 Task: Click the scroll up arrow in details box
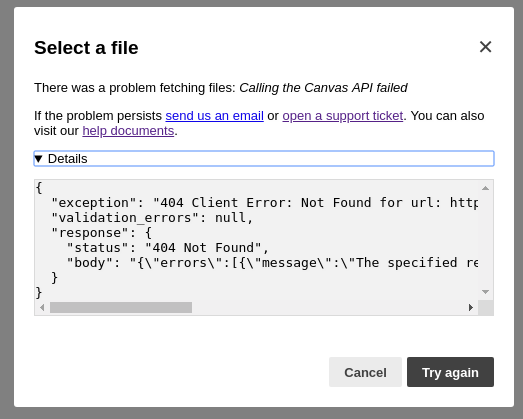pos(486,188)
